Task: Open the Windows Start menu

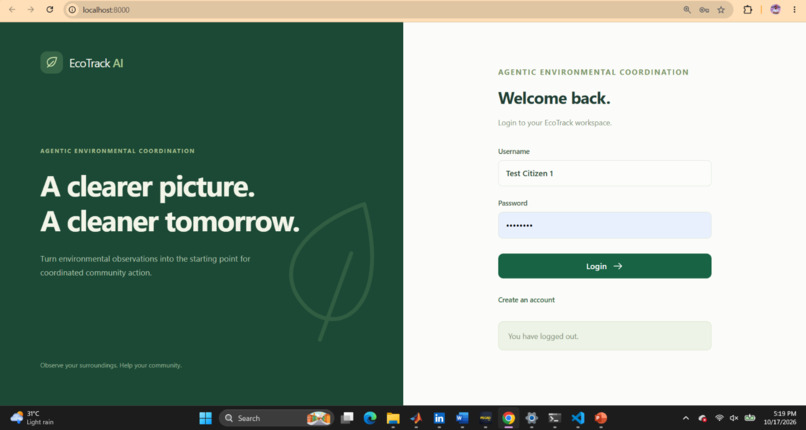Action: [205, 418]
